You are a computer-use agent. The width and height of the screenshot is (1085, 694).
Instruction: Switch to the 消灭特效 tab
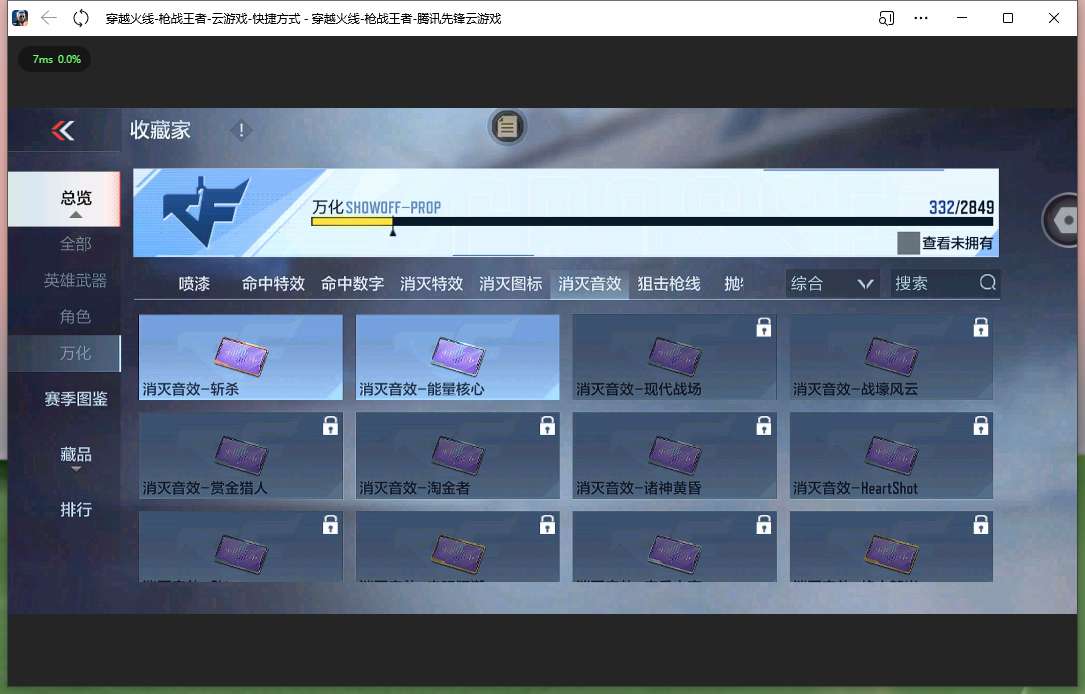(431, 284)
